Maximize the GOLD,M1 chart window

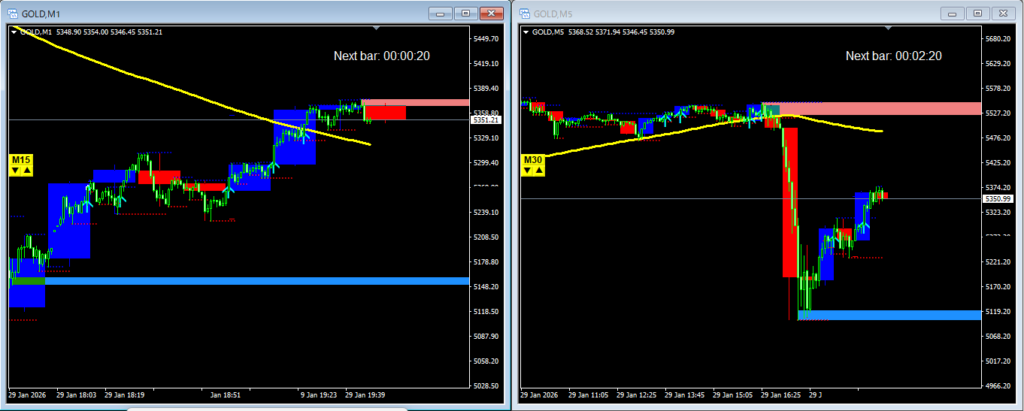tap(465, 13)
